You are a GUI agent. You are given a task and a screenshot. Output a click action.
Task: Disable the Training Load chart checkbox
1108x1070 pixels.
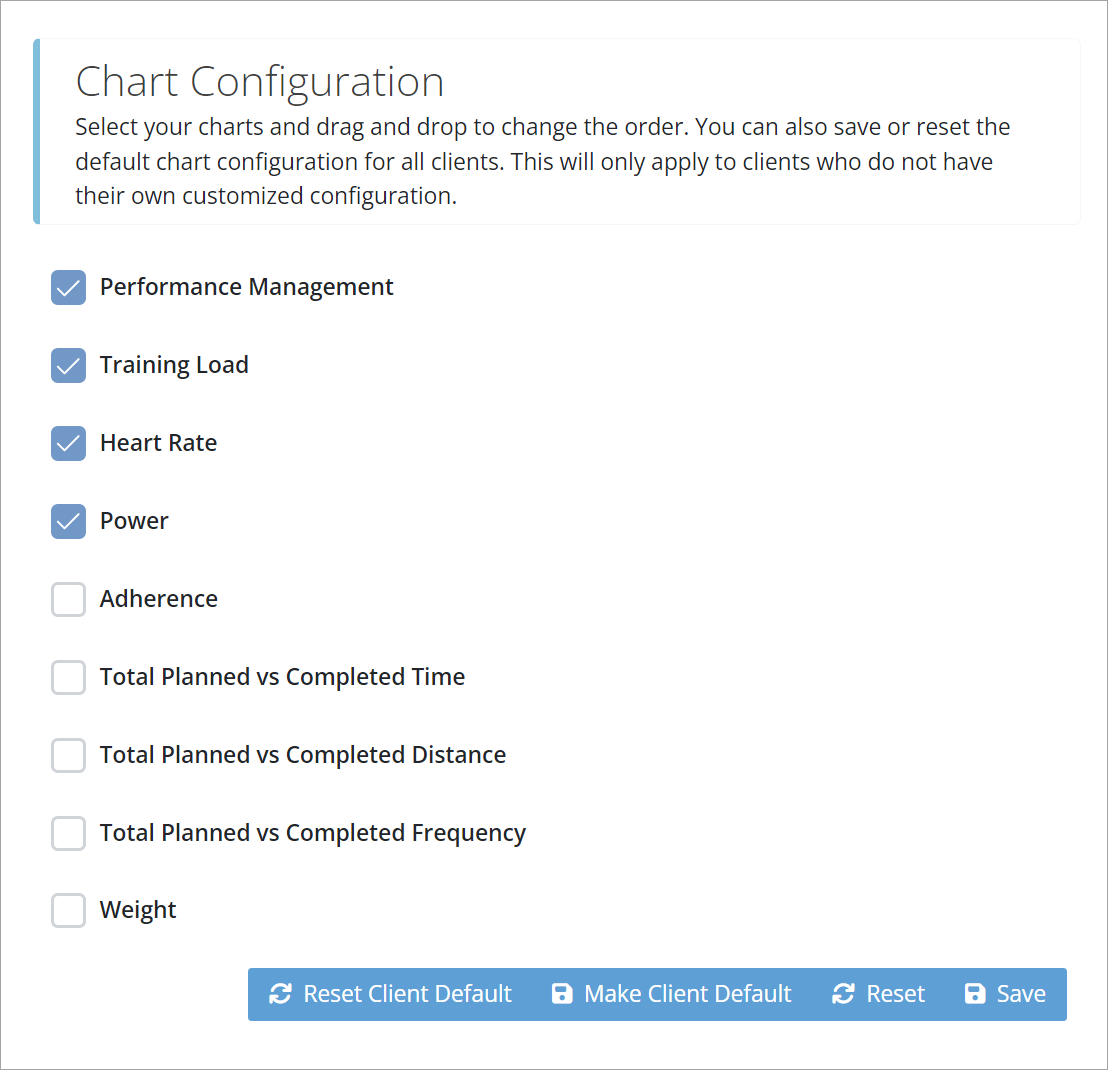tap(69, 366)
